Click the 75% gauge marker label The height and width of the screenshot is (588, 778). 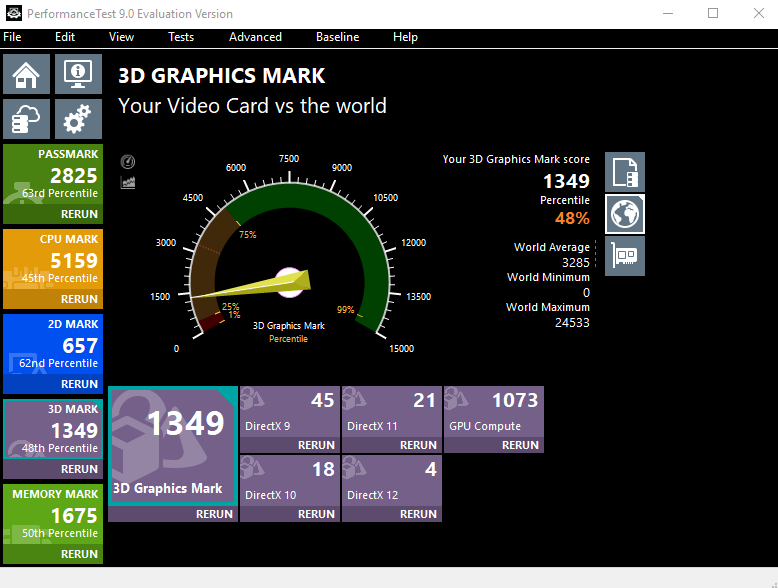pyautogui.click(x=248, y=235)
